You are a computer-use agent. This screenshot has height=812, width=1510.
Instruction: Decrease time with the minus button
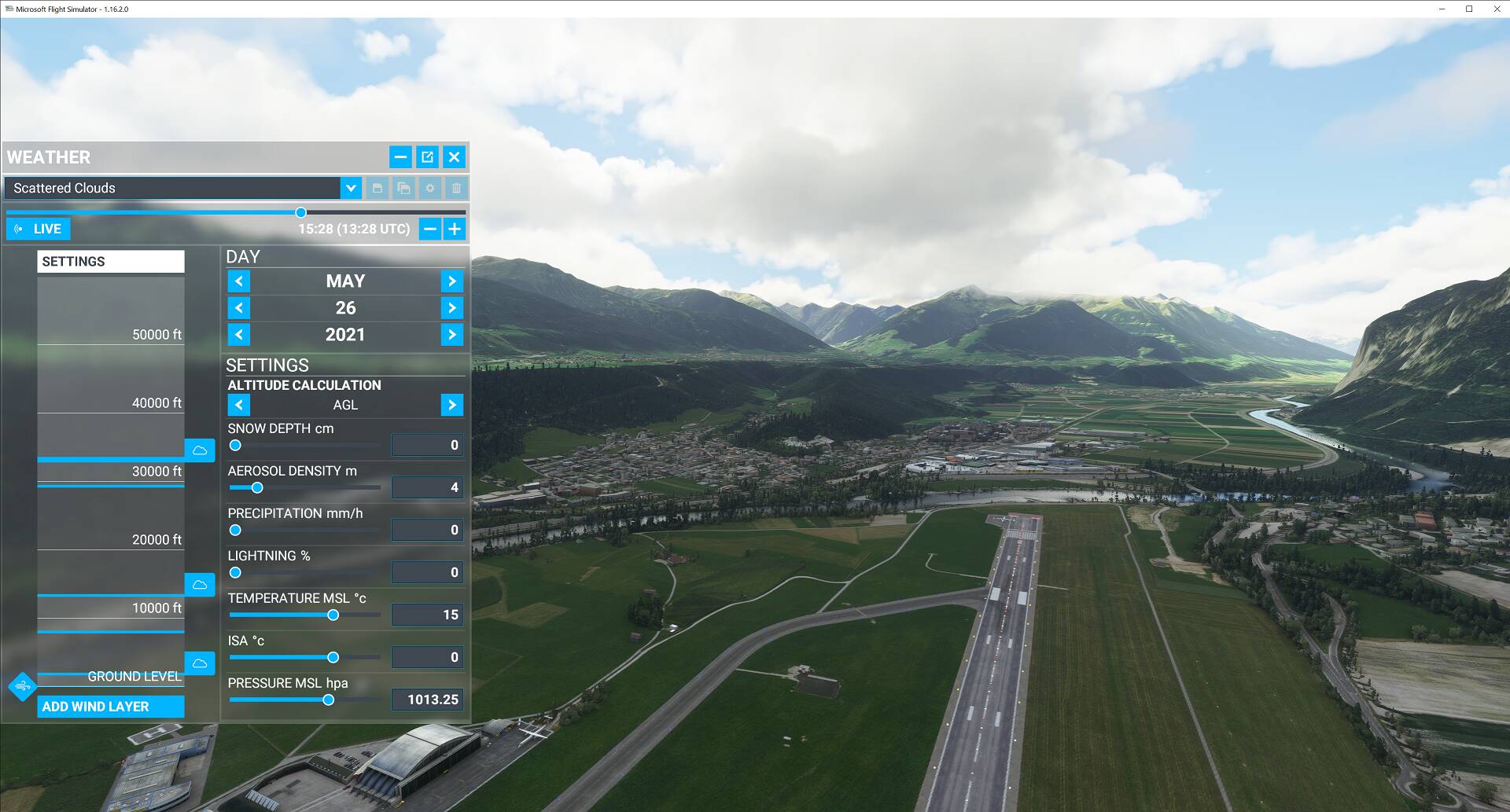(429, 229)
